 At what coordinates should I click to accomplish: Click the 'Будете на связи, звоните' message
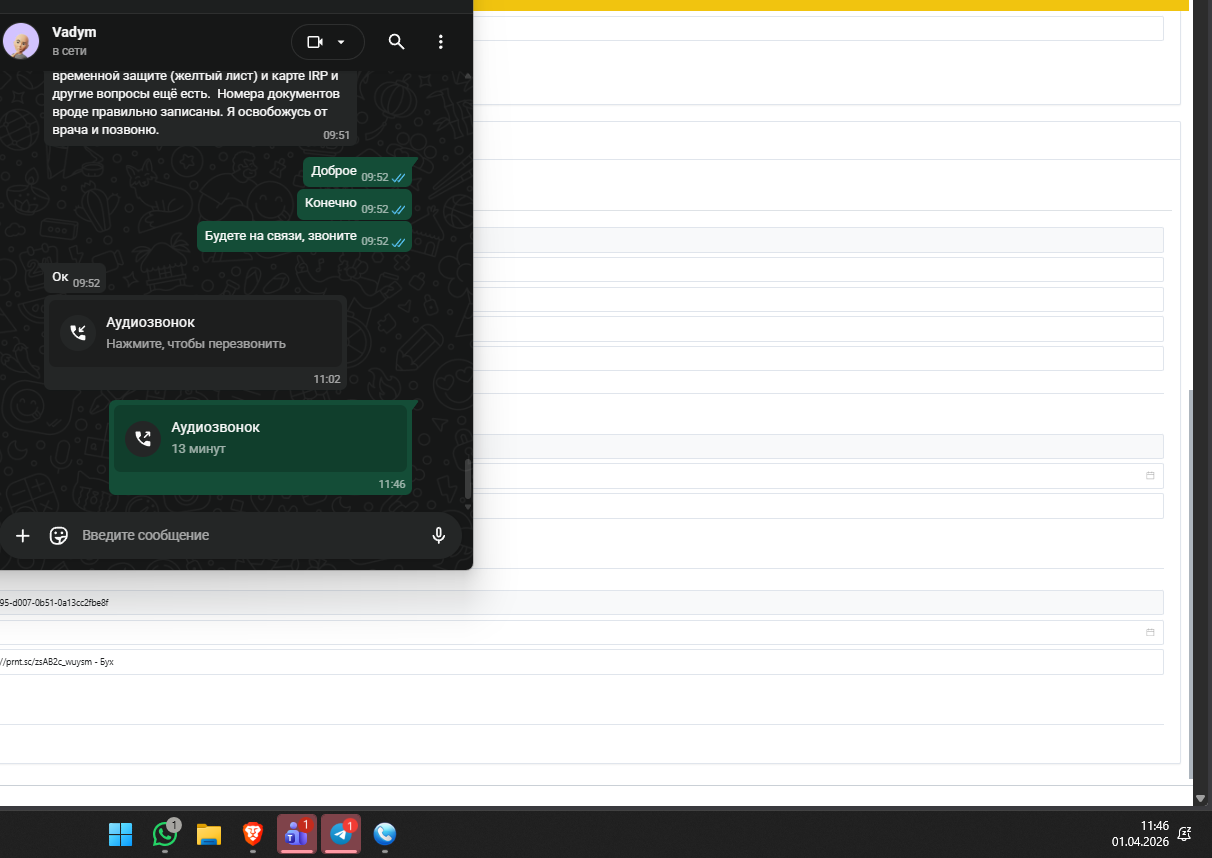tap(304, 236)
